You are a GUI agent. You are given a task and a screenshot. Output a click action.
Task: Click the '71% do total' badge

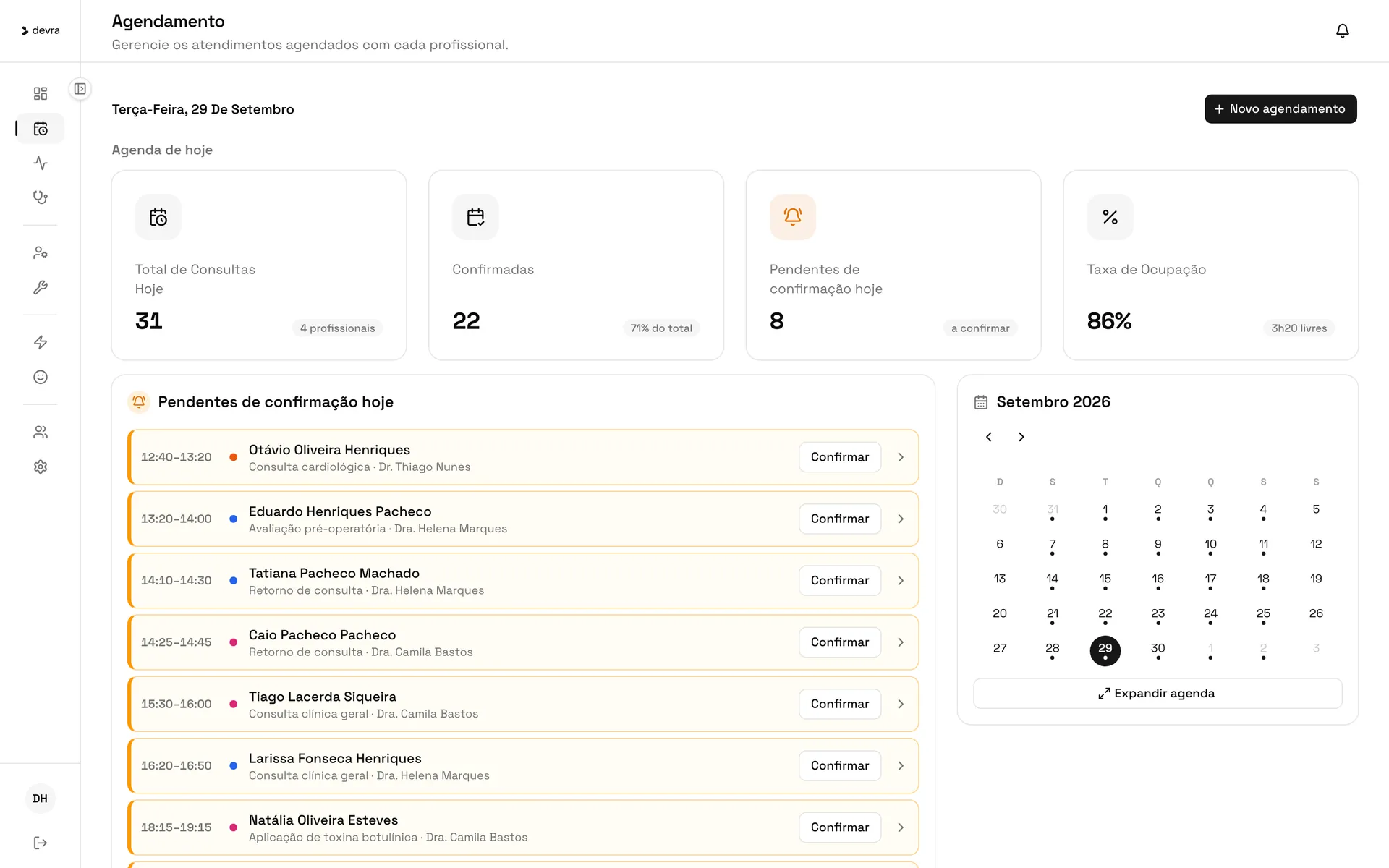661,328
